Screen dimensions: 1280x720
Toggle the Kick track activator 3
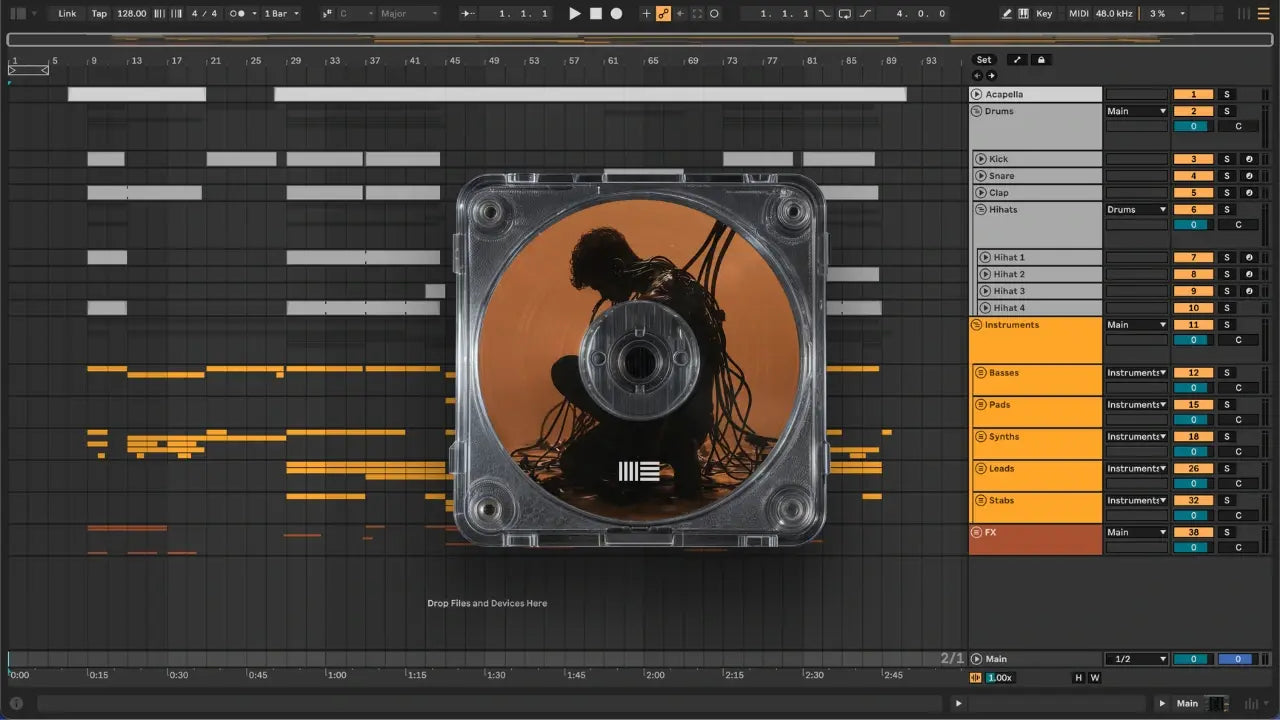(1193, 159)
